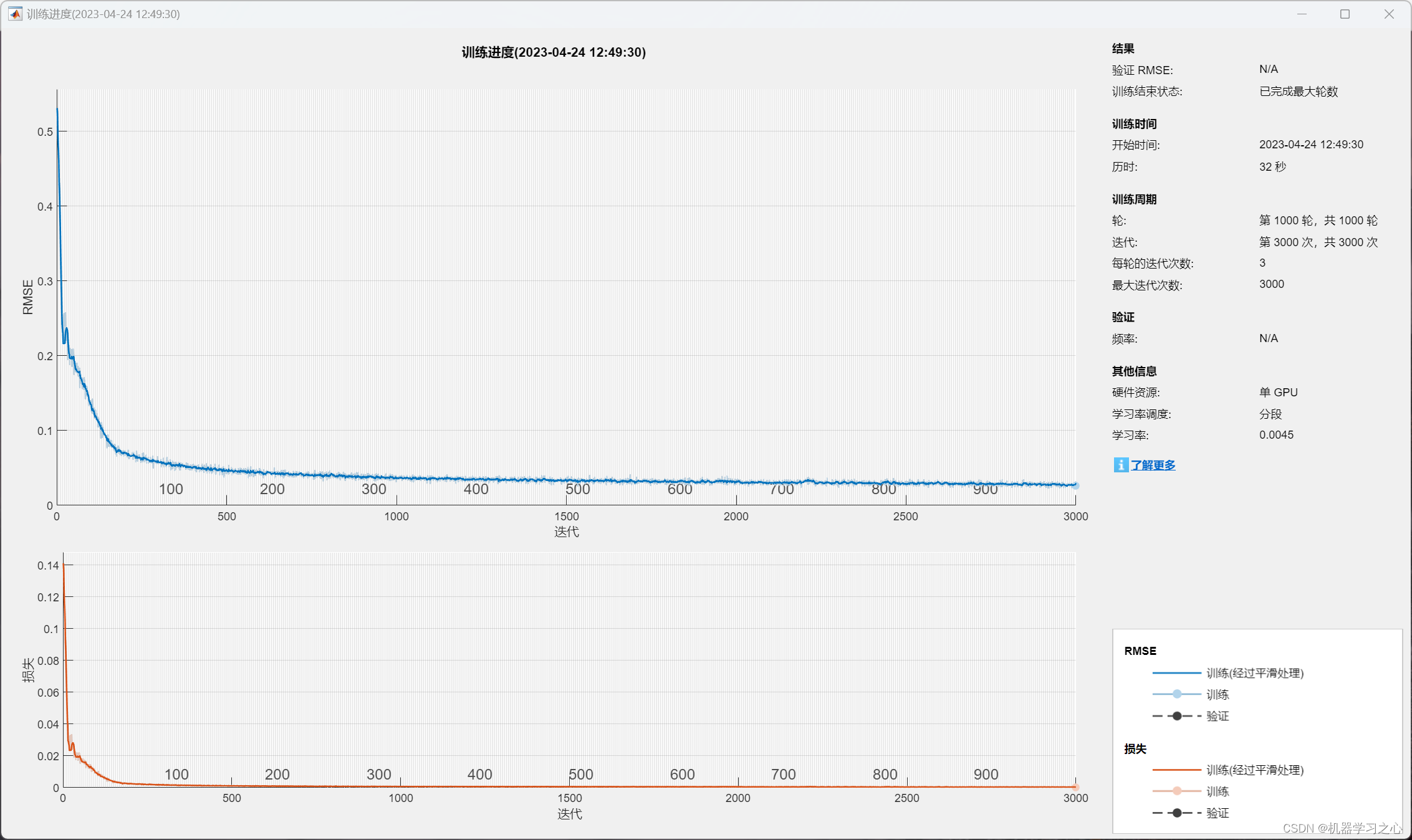This screenshot has height=840, width=1412.
Task: Click the start time 2023-04-24 12:49:30 value
Action: pos(1311,145)
